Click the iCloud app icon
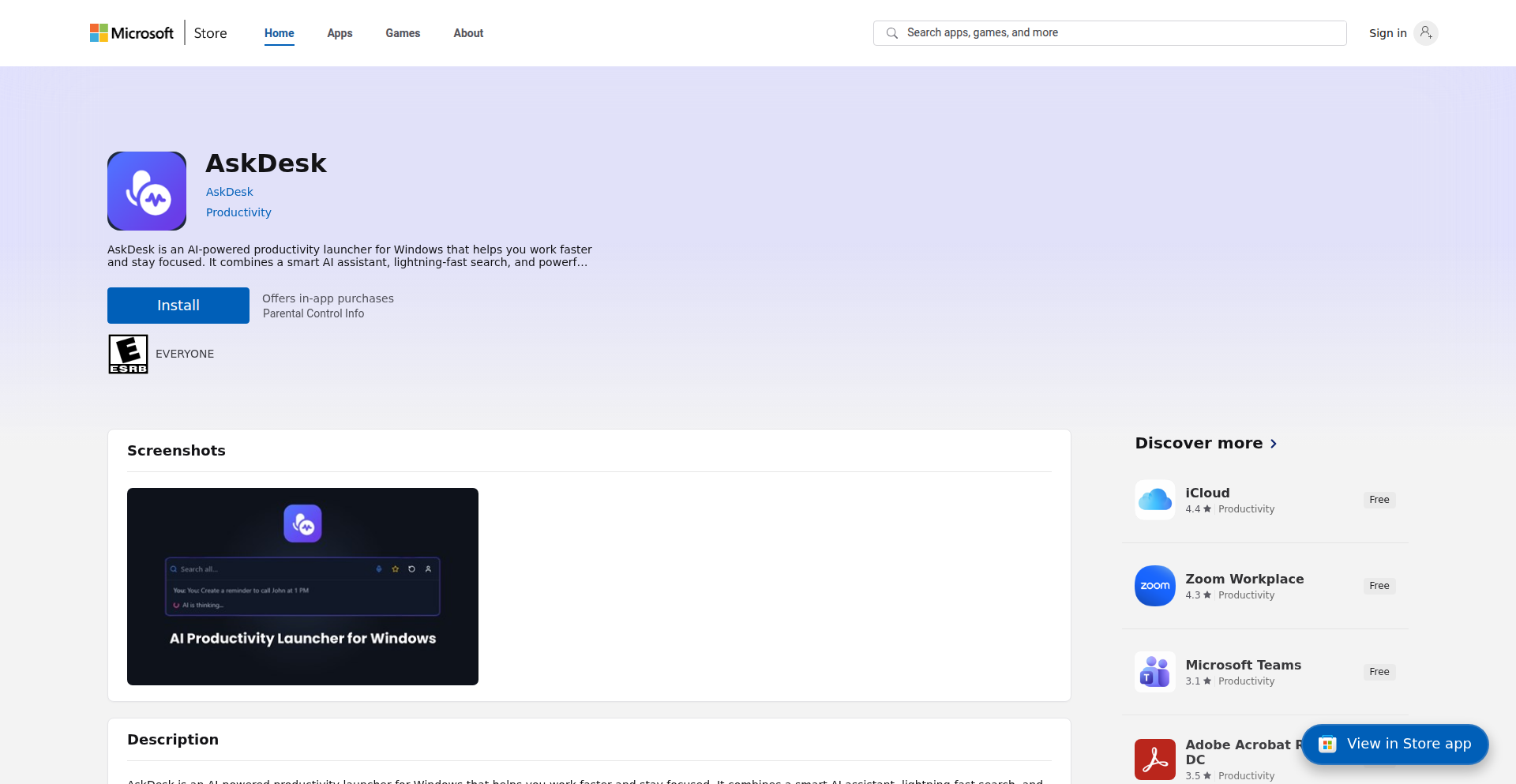1516x784 pixels. 1155,500
